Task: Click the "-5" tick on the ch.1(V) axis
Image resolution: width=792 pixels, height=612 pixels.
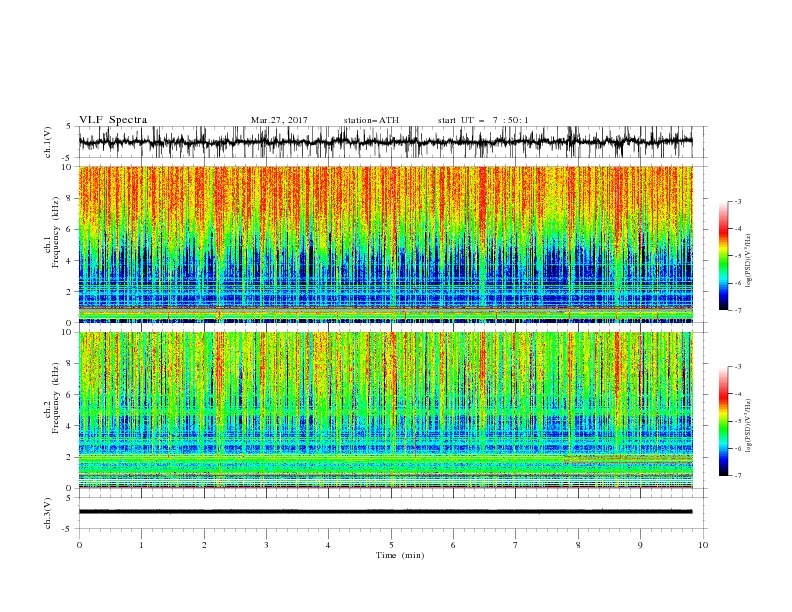Action: pos(68,158)
